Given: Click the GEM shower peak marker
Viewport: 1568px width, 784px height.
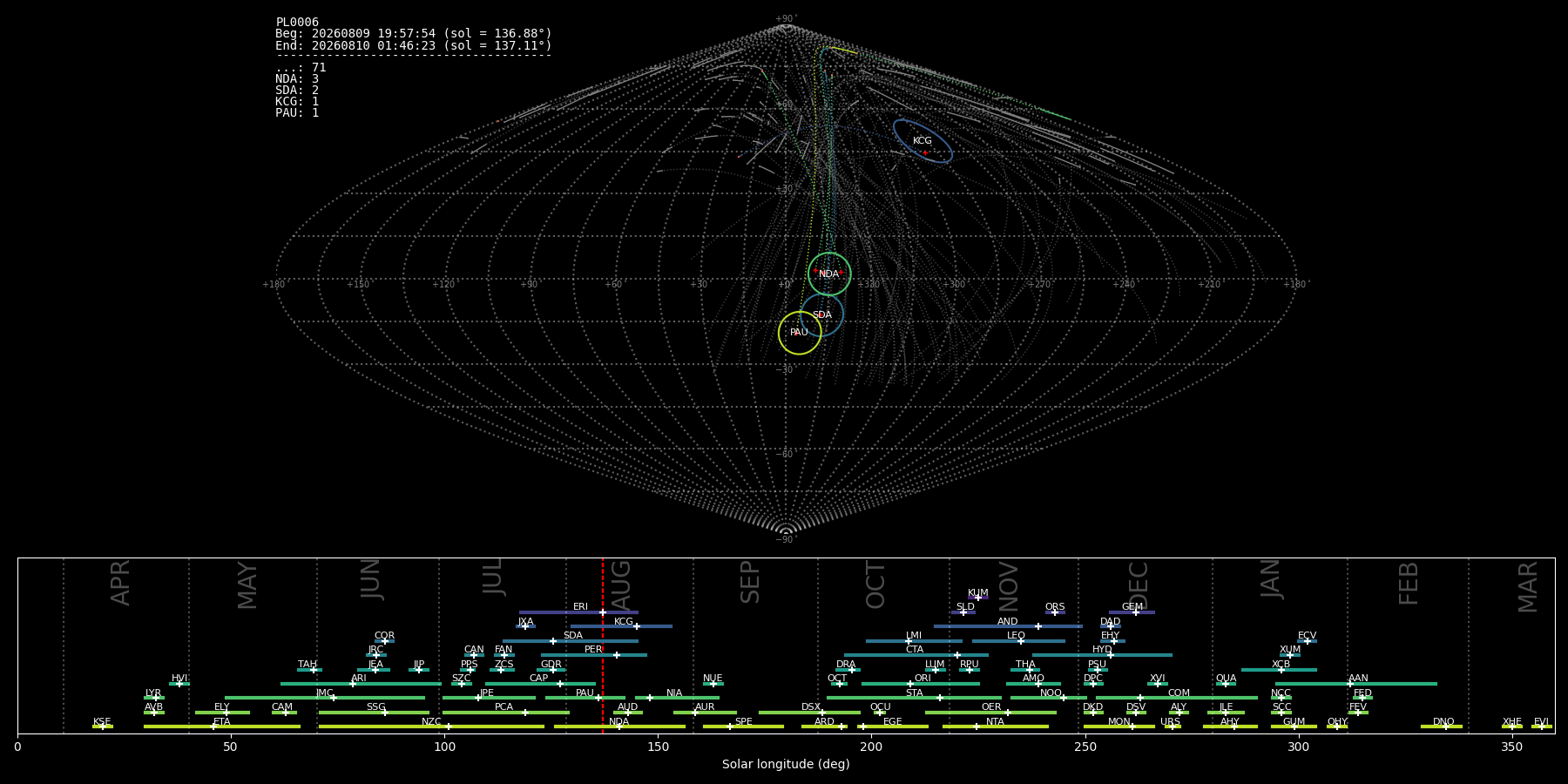Looking at the screenshot, I should coord(1136,612).
